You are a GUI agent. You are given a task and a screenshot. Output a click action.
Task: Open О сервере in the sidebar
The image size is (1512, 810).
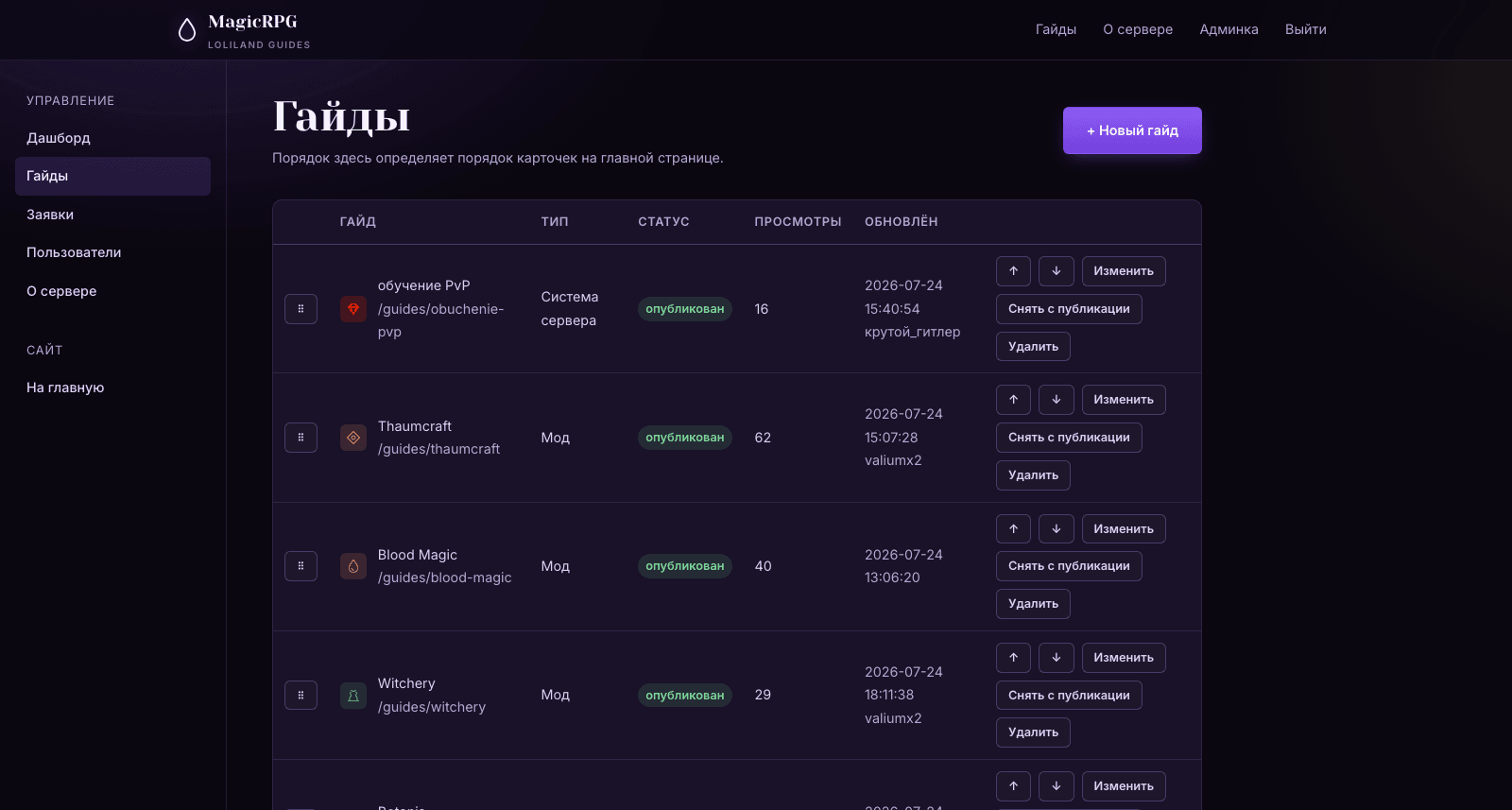click(x=112, y=291)
